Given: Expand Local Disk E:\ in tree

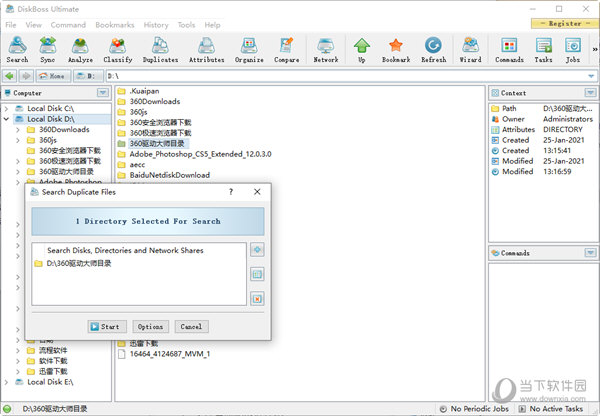Looking at the screenshot, I should pos(6,382).
